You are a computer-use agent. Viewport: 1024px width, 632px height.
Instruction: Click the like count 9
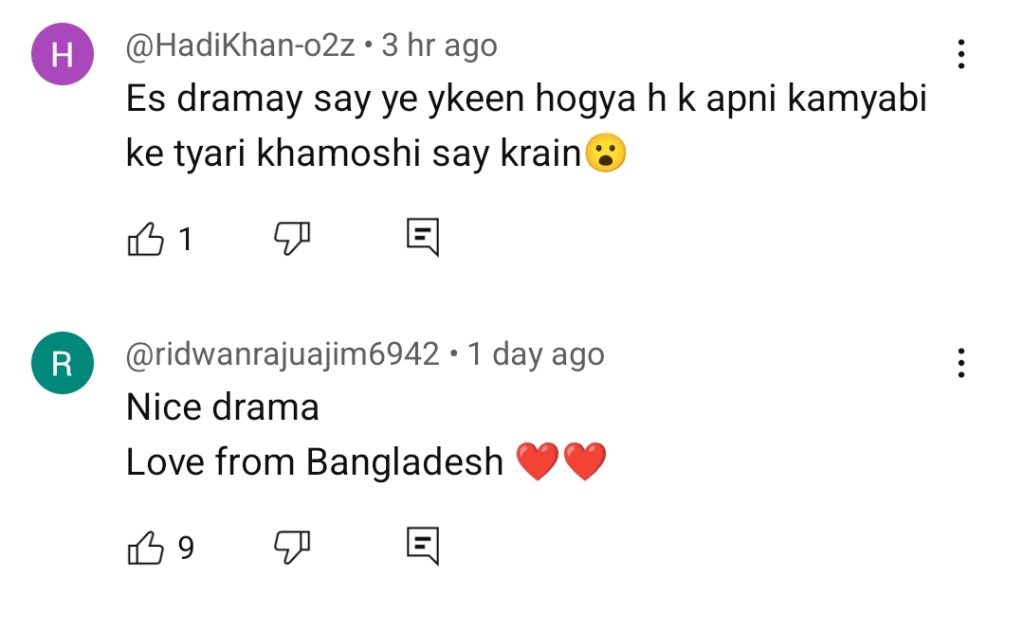185,547
